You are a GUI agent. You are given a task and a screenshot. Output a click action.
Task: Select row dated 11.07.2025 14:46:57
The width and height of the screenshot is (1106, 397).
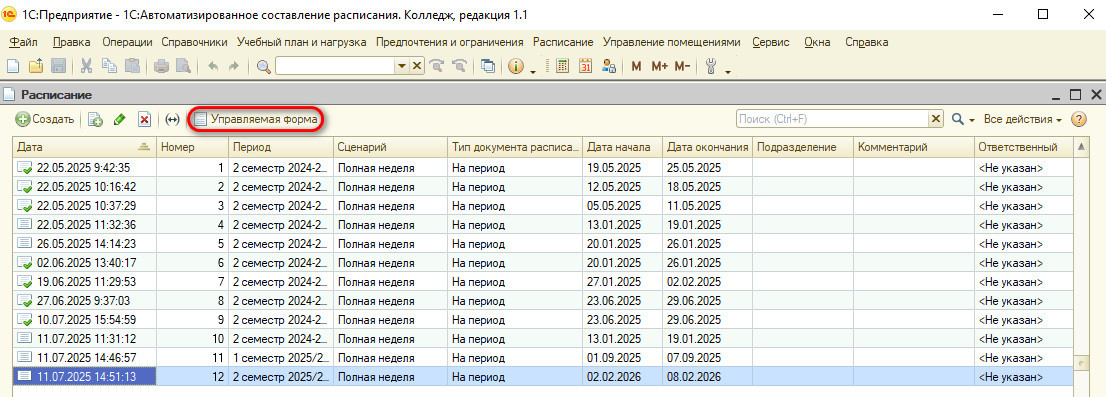pos(542,357)
